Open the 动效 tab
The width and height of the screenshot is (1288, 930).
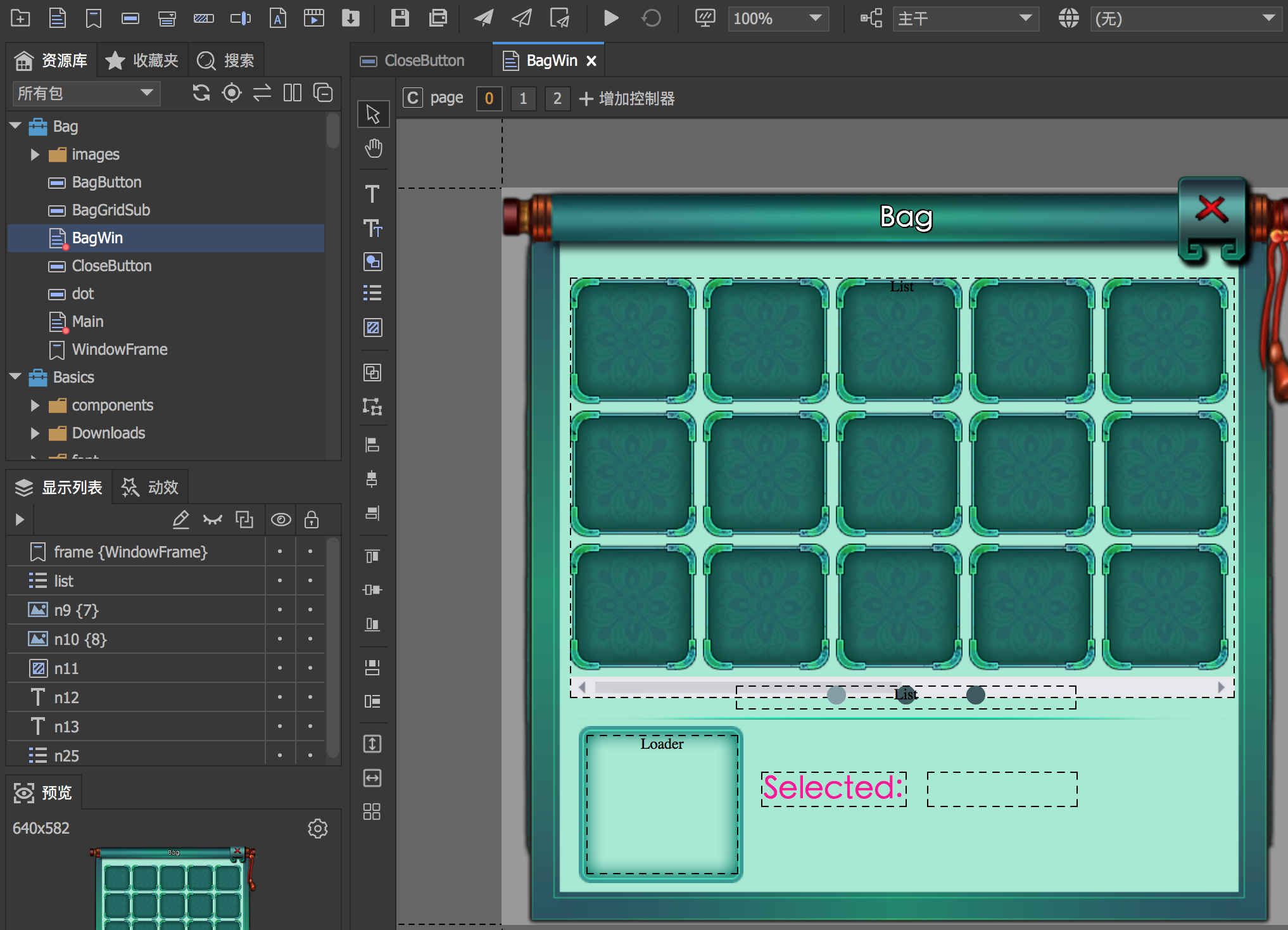[x=151, y=487]
